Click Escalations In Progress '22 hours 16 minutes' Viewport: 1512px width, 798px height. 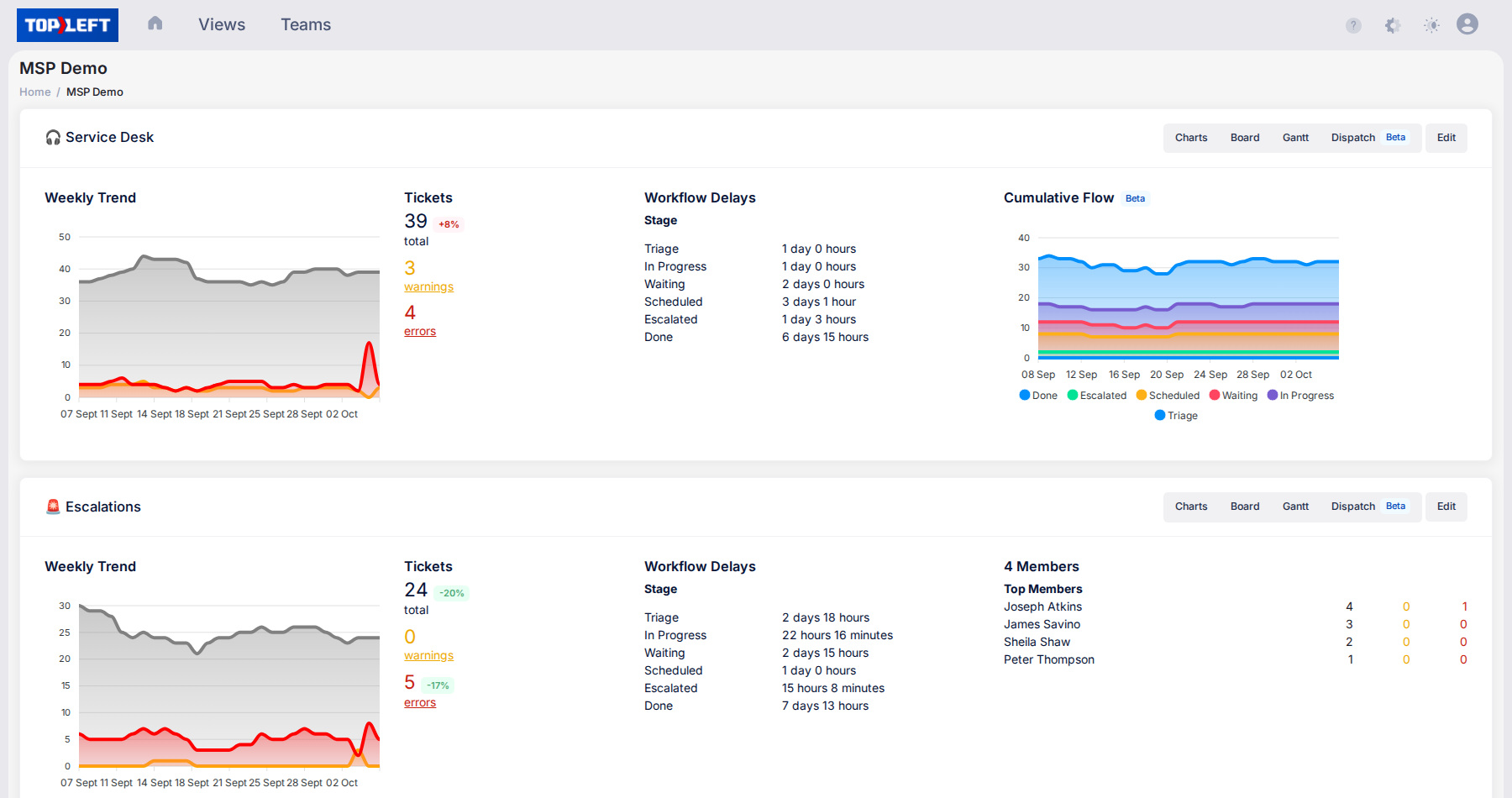837,635
